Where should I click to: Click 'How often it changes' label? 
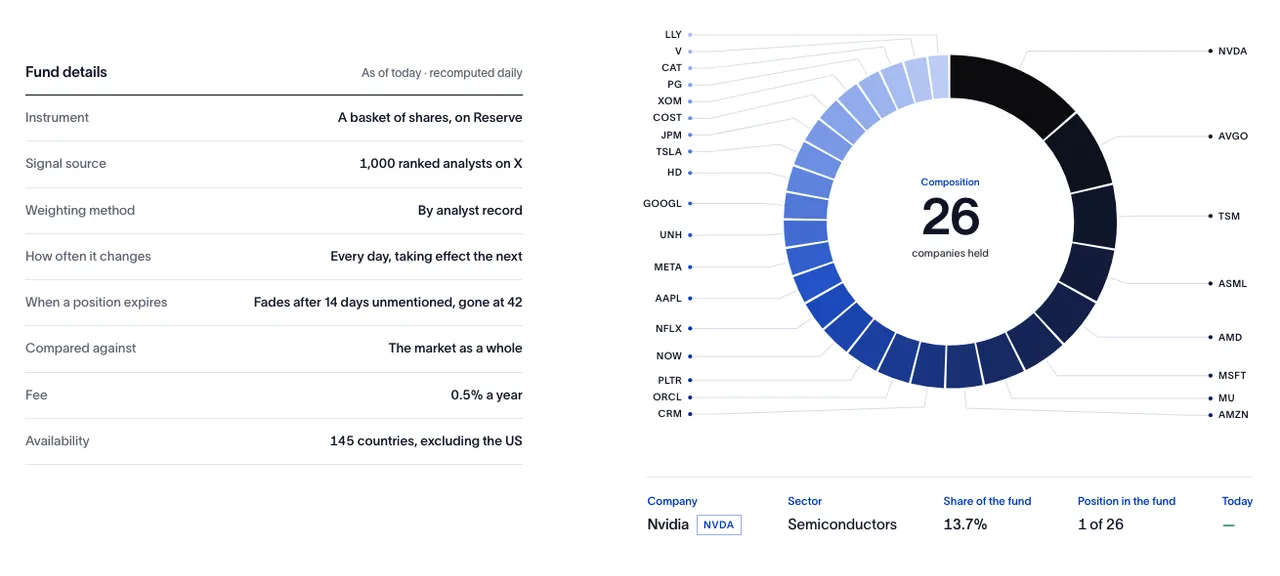click(x=88, y=256)
